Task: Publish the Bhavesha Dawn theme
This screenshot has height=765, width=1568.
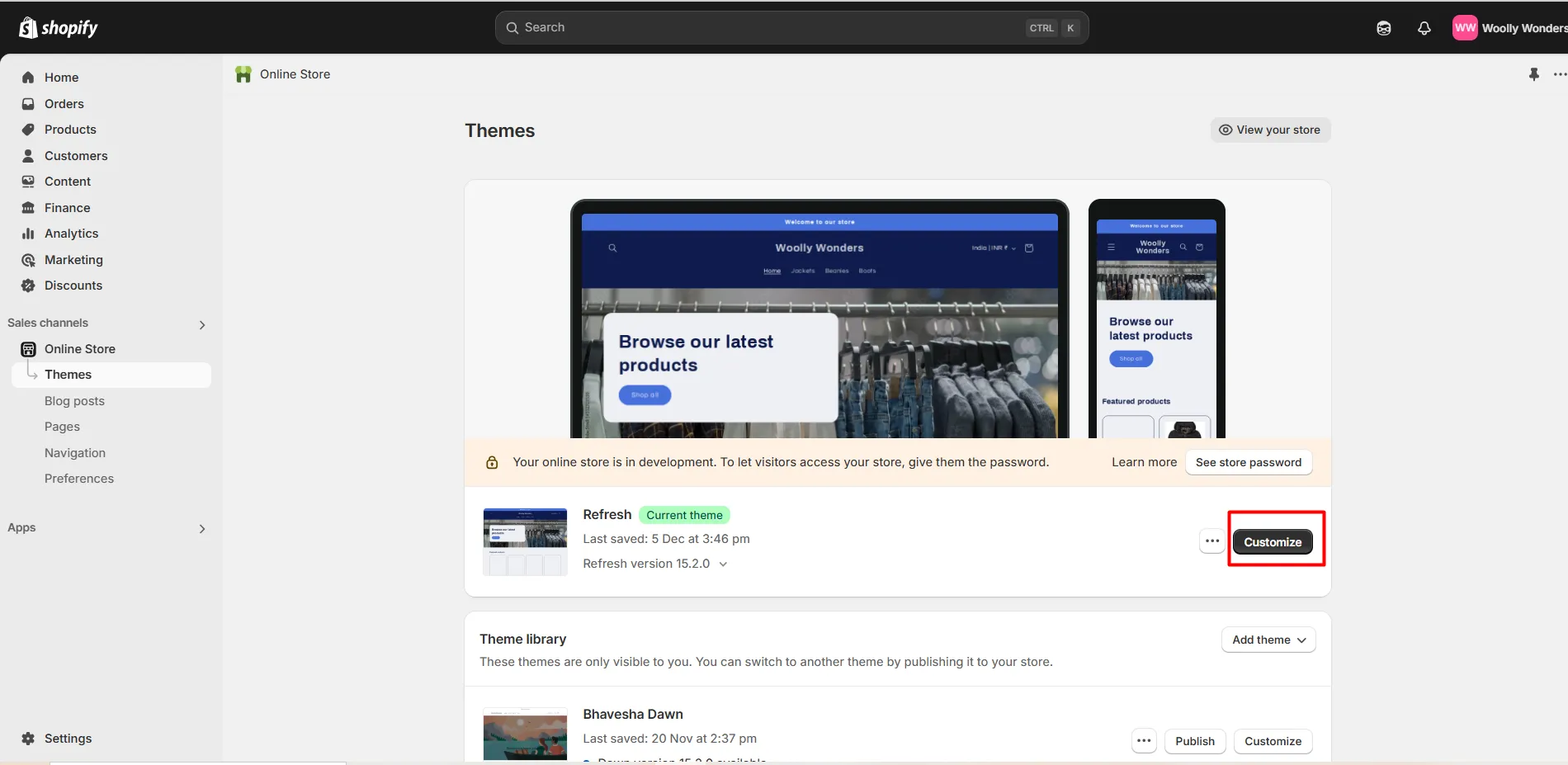Action: point(1194,741)
